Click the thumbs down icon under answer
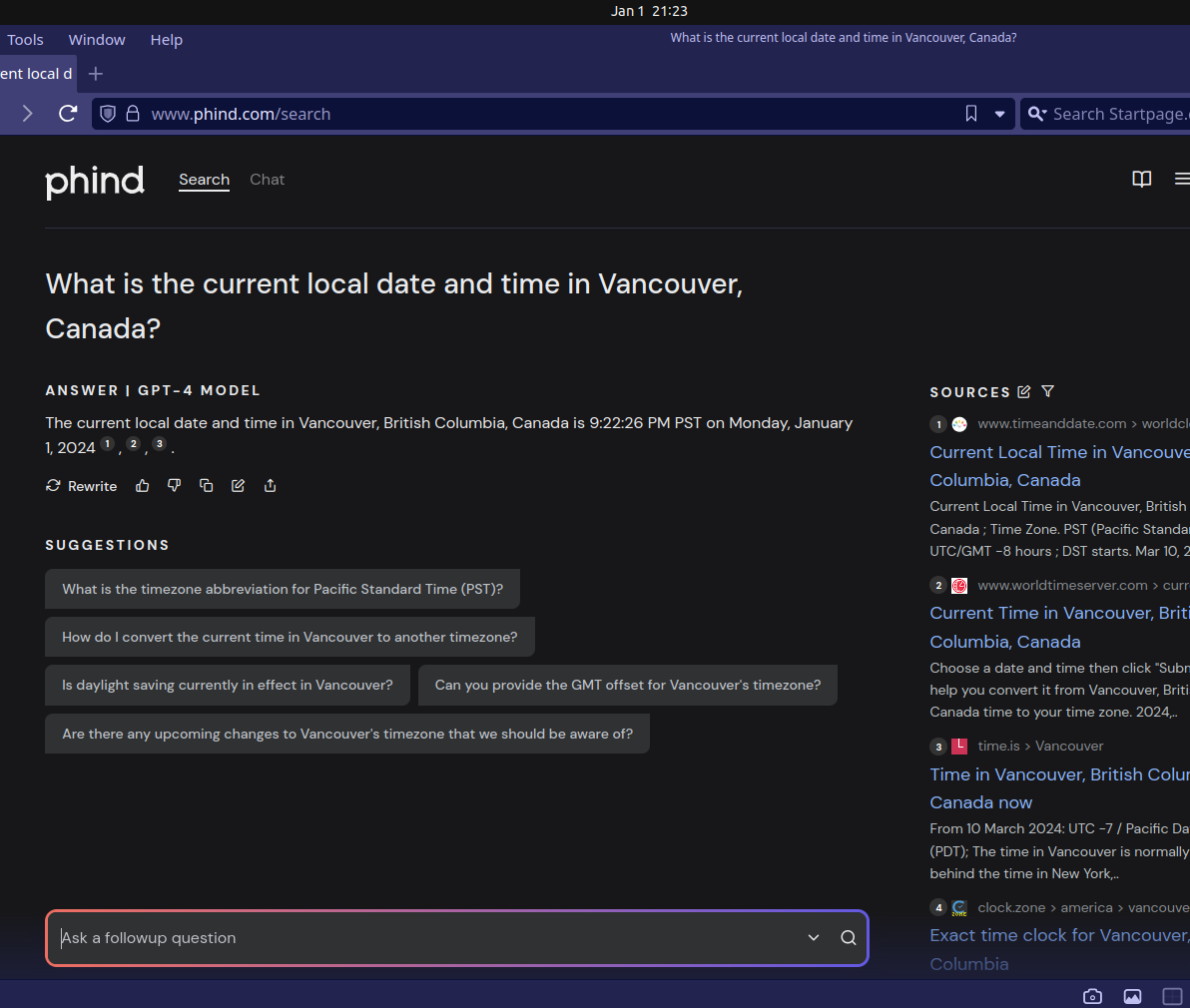 [174, 486]
